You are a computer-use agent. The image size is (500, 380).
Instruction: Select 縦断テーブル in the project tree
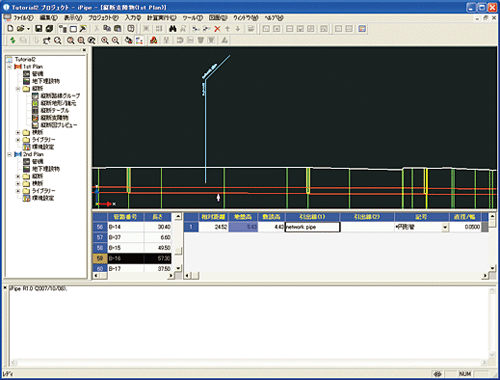tap(55, 110)
